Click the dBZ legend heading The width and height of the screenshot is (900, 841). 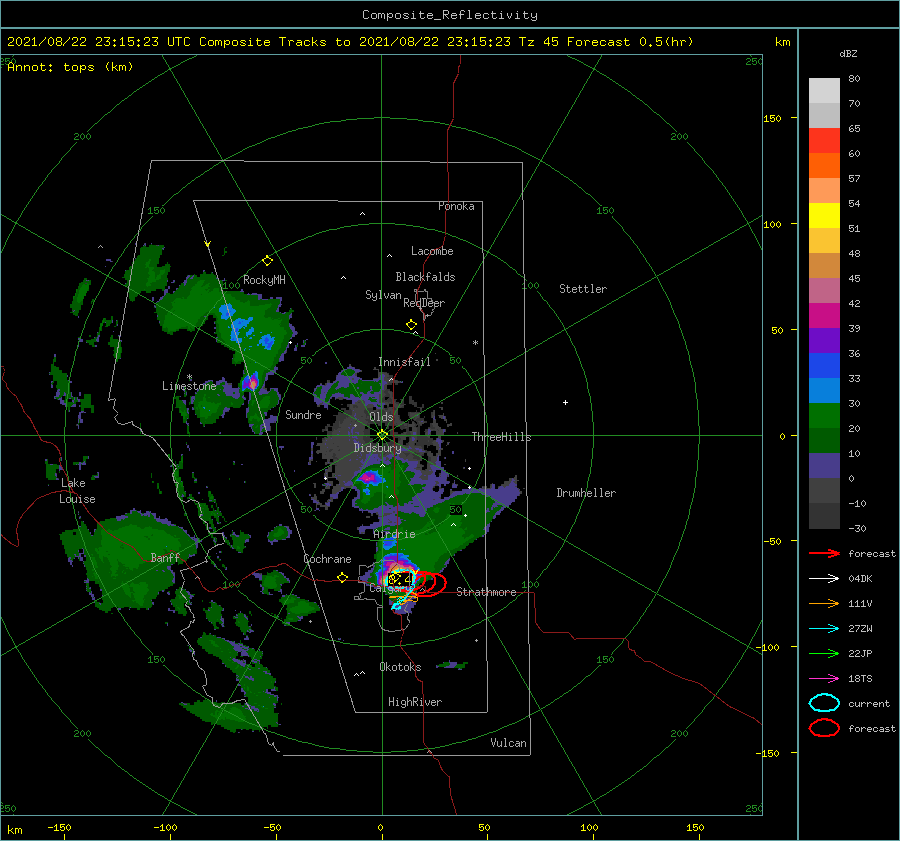click(x=848, y=54)
